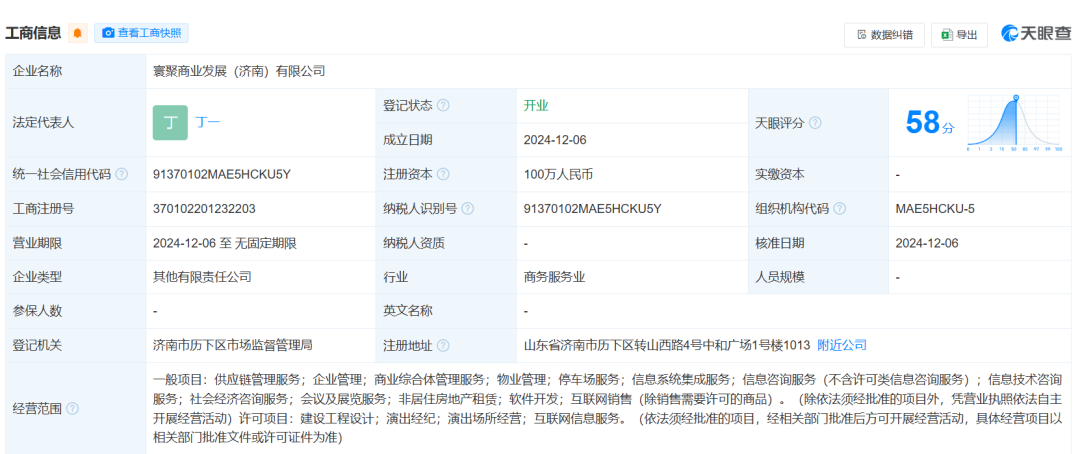The image size is (1080, 454).
Task: Click help icon beside 统一社会信用代码
Action: (122, 174)
